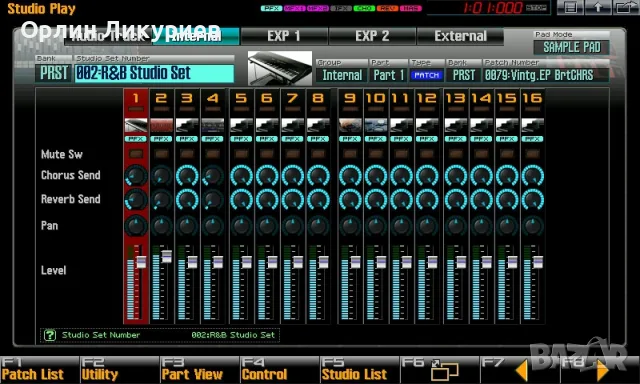Image resolution: width=640 pixels, height=384 pixels.
Task: Click the red tempo time display
Action: coord(493,8)
